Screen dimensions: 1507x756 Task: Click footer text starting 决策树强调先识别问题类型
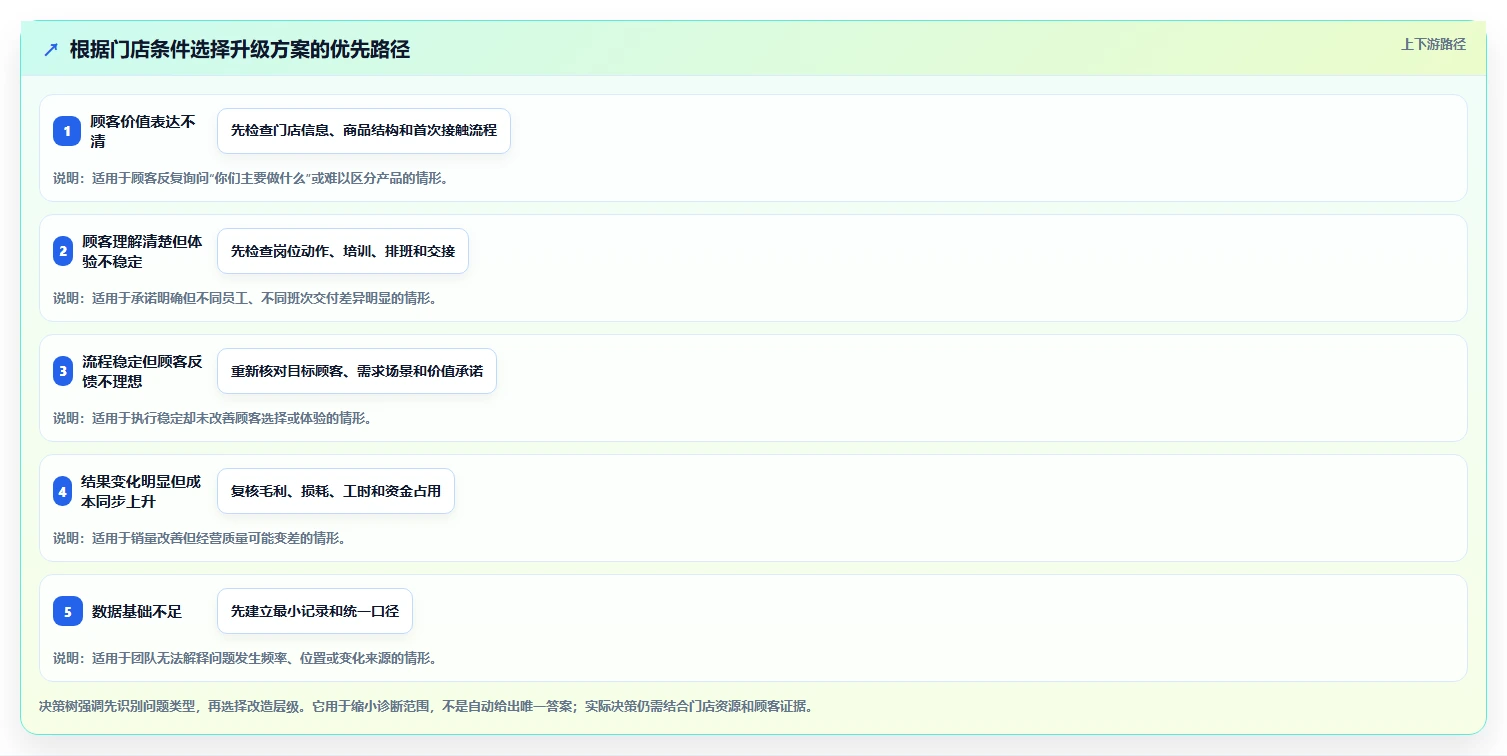click(426, 706)
